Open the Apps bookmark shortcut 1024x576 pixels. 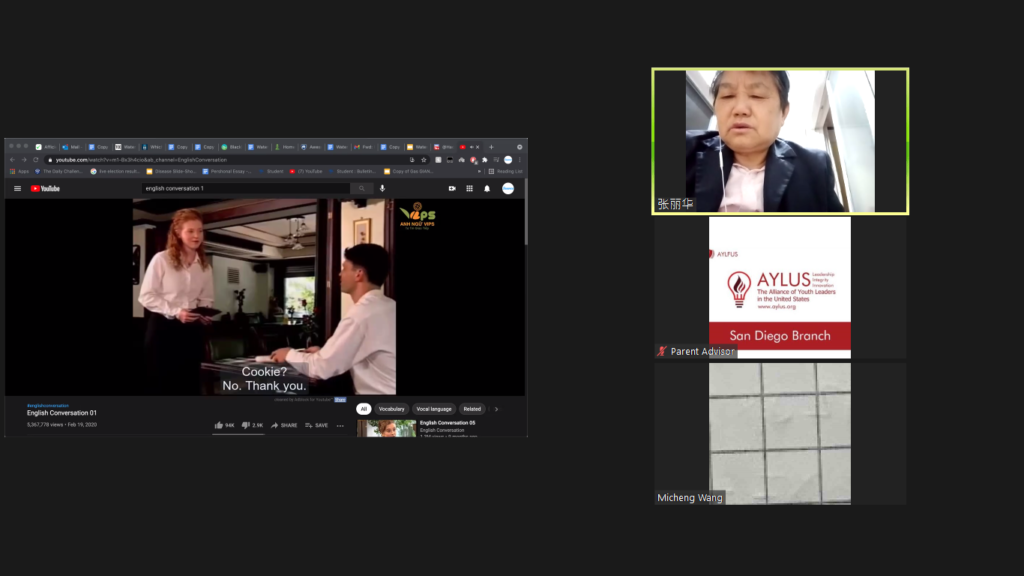pos(20,172)
